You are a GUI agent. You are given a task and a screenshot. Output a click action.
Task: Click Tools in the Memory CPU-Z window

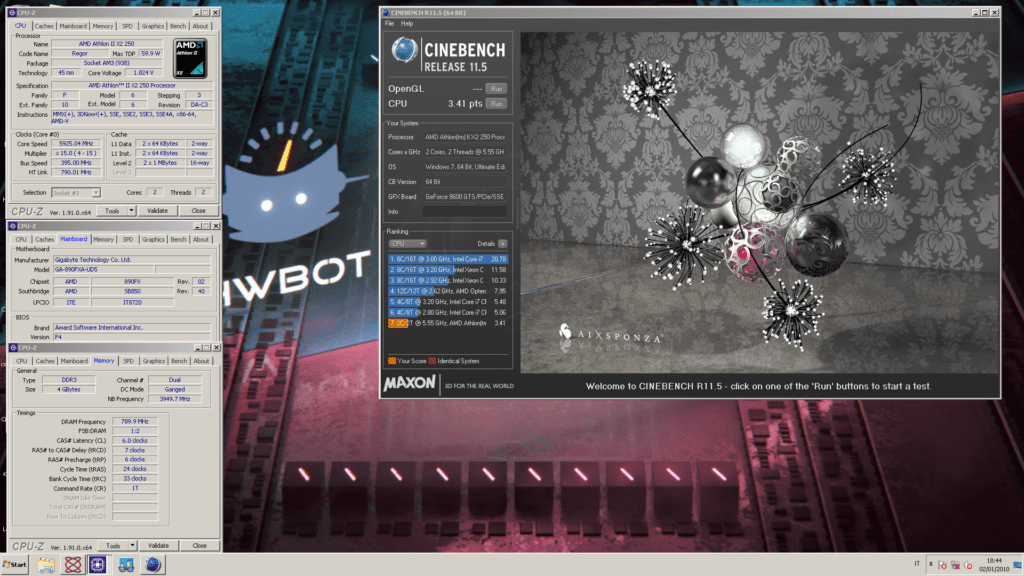(x=114, y=545)
